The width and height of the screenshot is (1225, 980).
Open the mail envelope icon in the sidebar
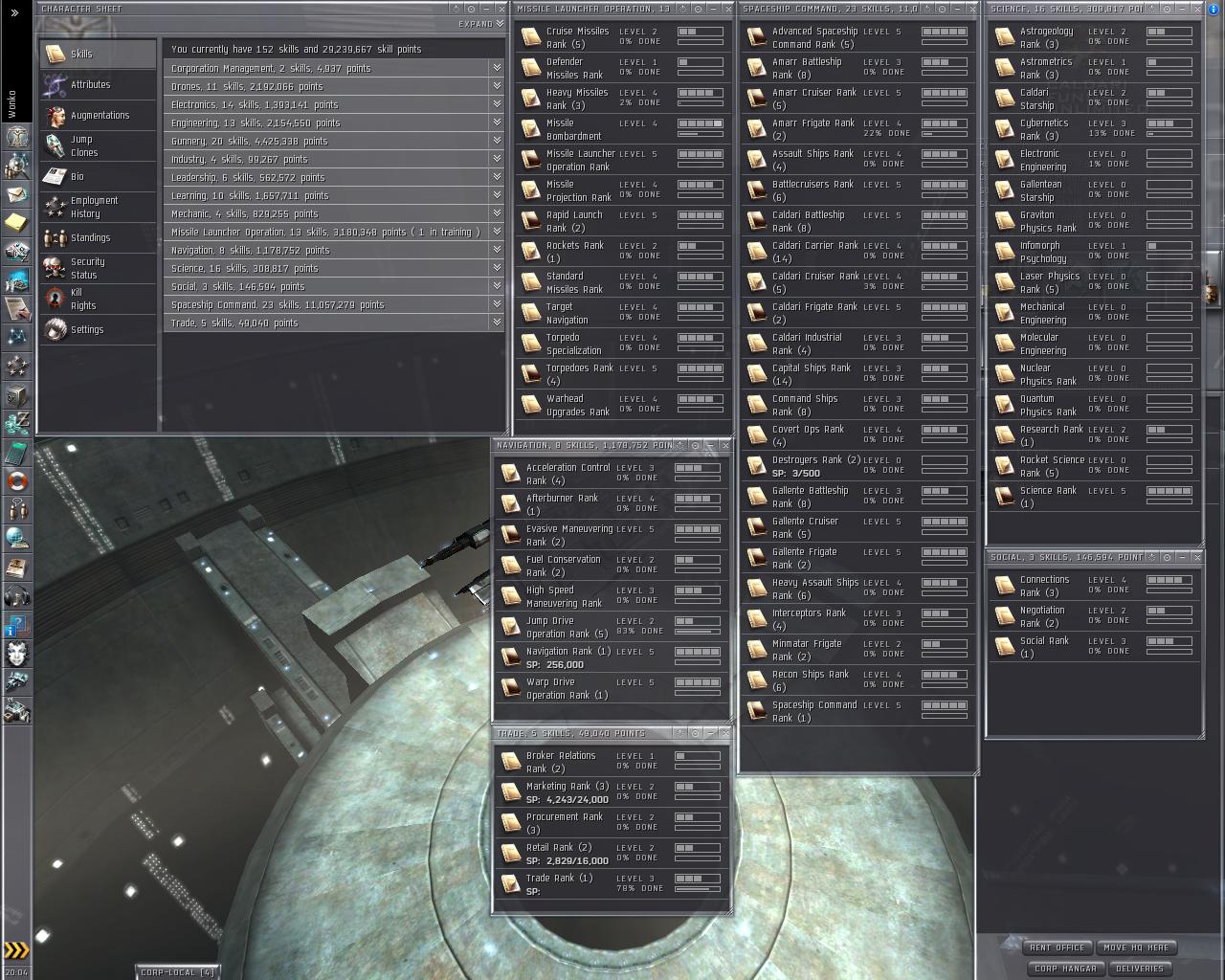(17, 194)
